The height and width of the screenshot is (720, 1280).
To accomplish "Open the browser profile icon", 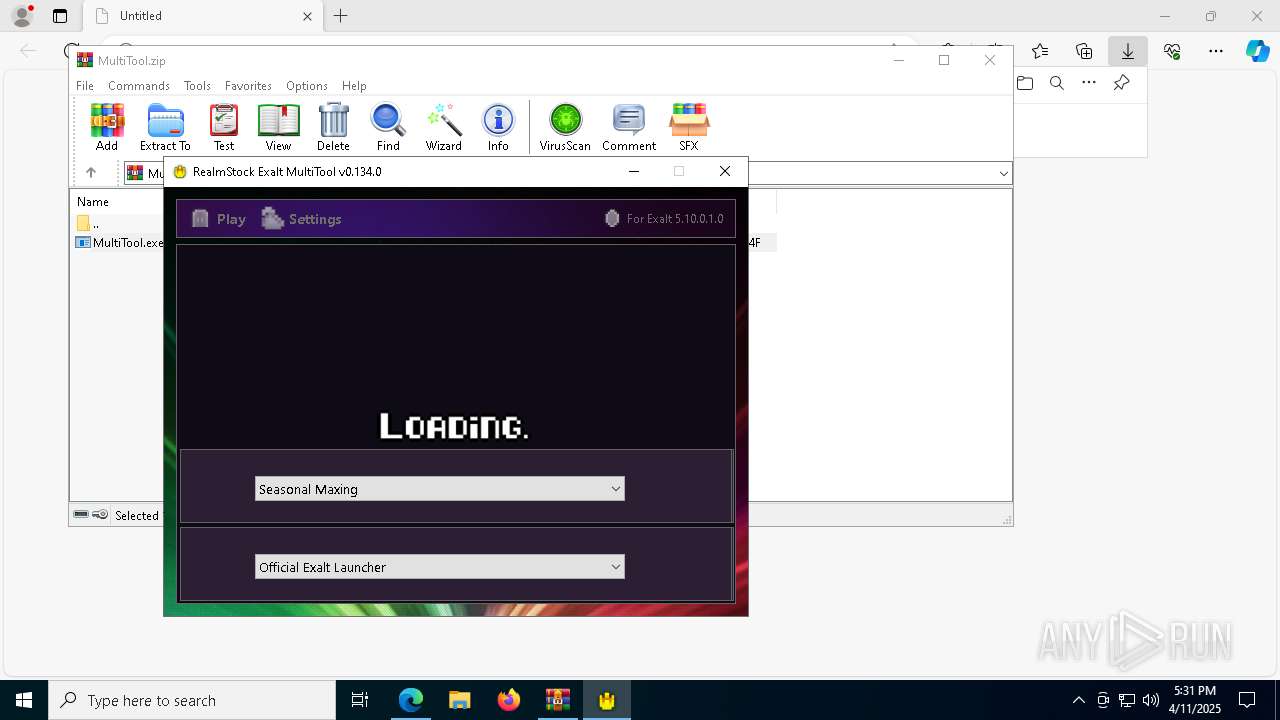I will pyautogui.click(x=22, y=16).
